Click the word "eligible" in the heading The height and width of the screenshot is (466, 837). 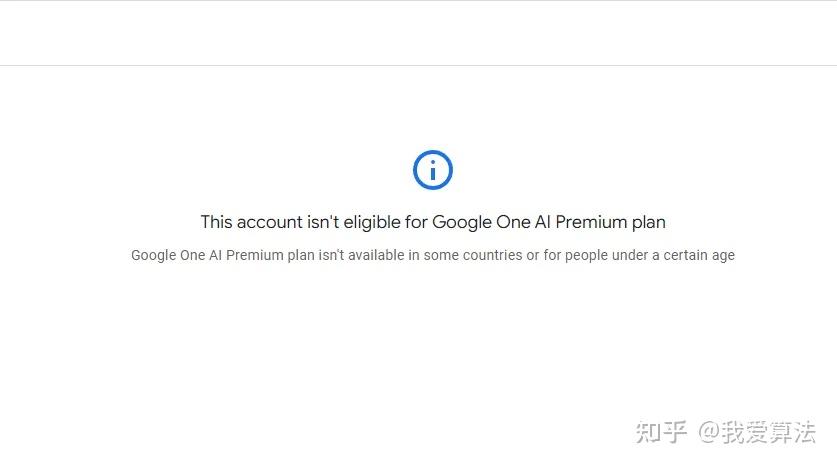372,222
